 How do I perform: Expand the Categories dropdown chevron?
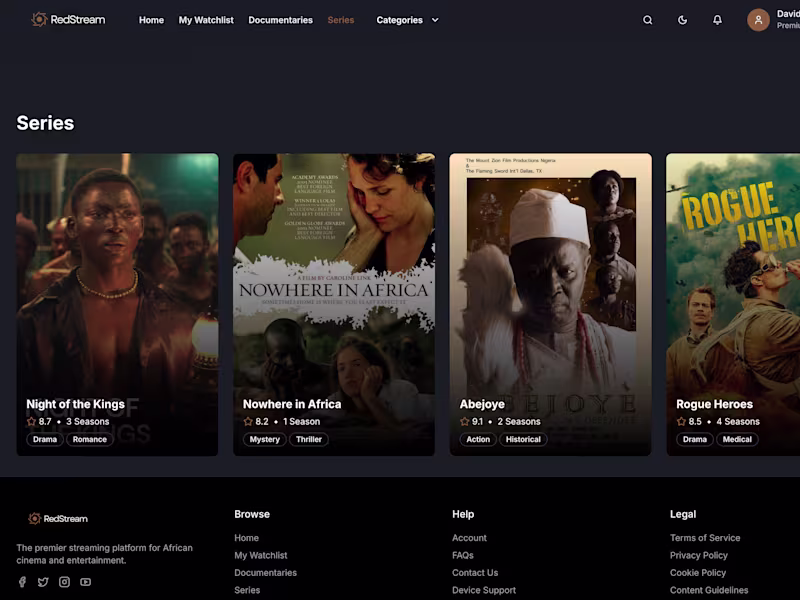pos(435,20)
